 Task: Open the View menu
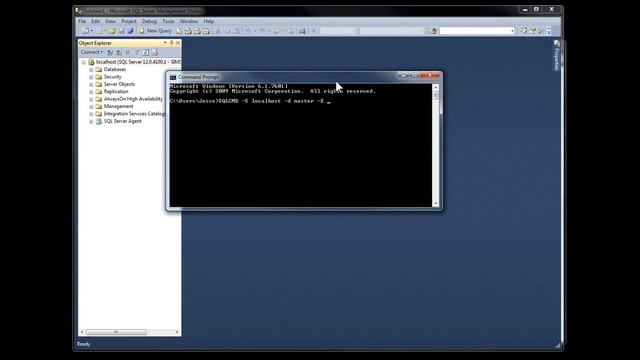pos(110,21)
